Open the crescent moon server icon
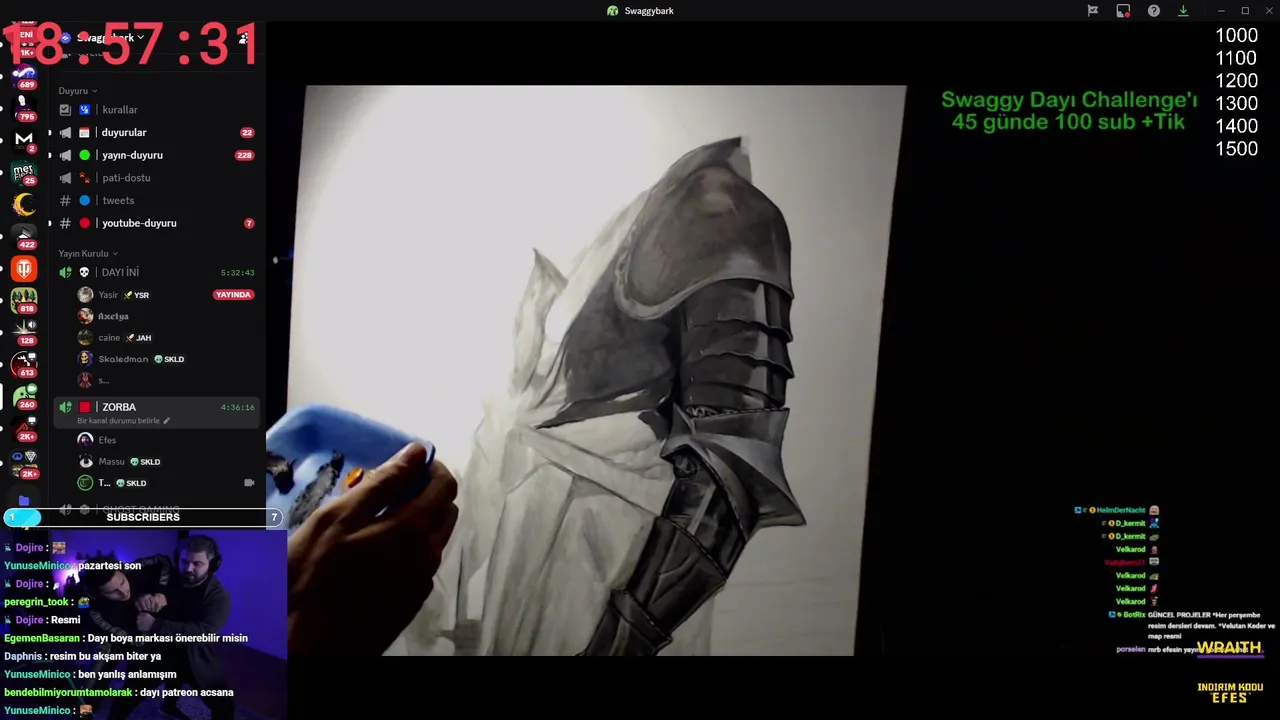The height and width of the screenshot is (720, 1280). (25, 204)
